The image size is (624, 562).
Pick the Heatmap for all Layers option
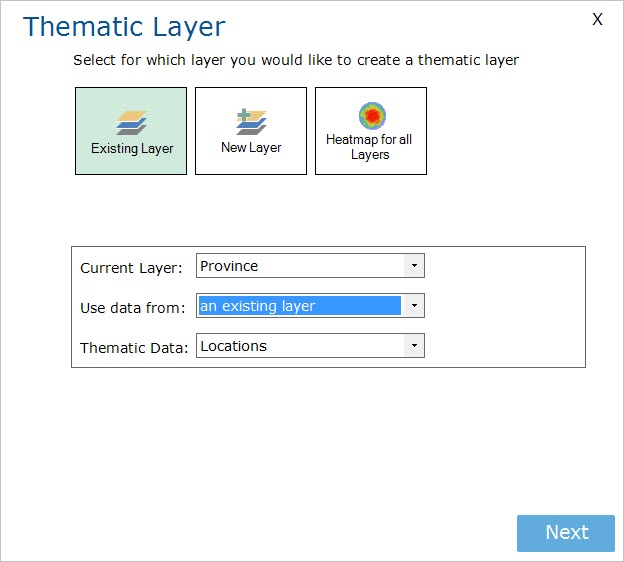click(370, 131)
